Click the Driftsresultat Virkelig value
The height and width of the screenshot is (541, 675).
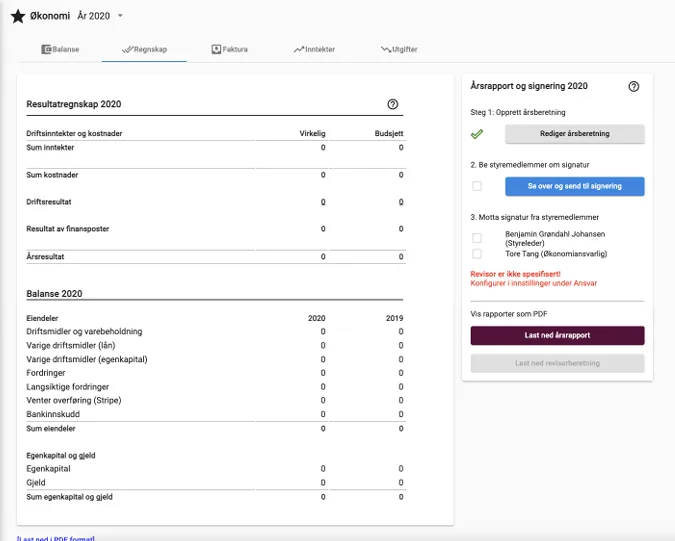[x=323, y=202]
